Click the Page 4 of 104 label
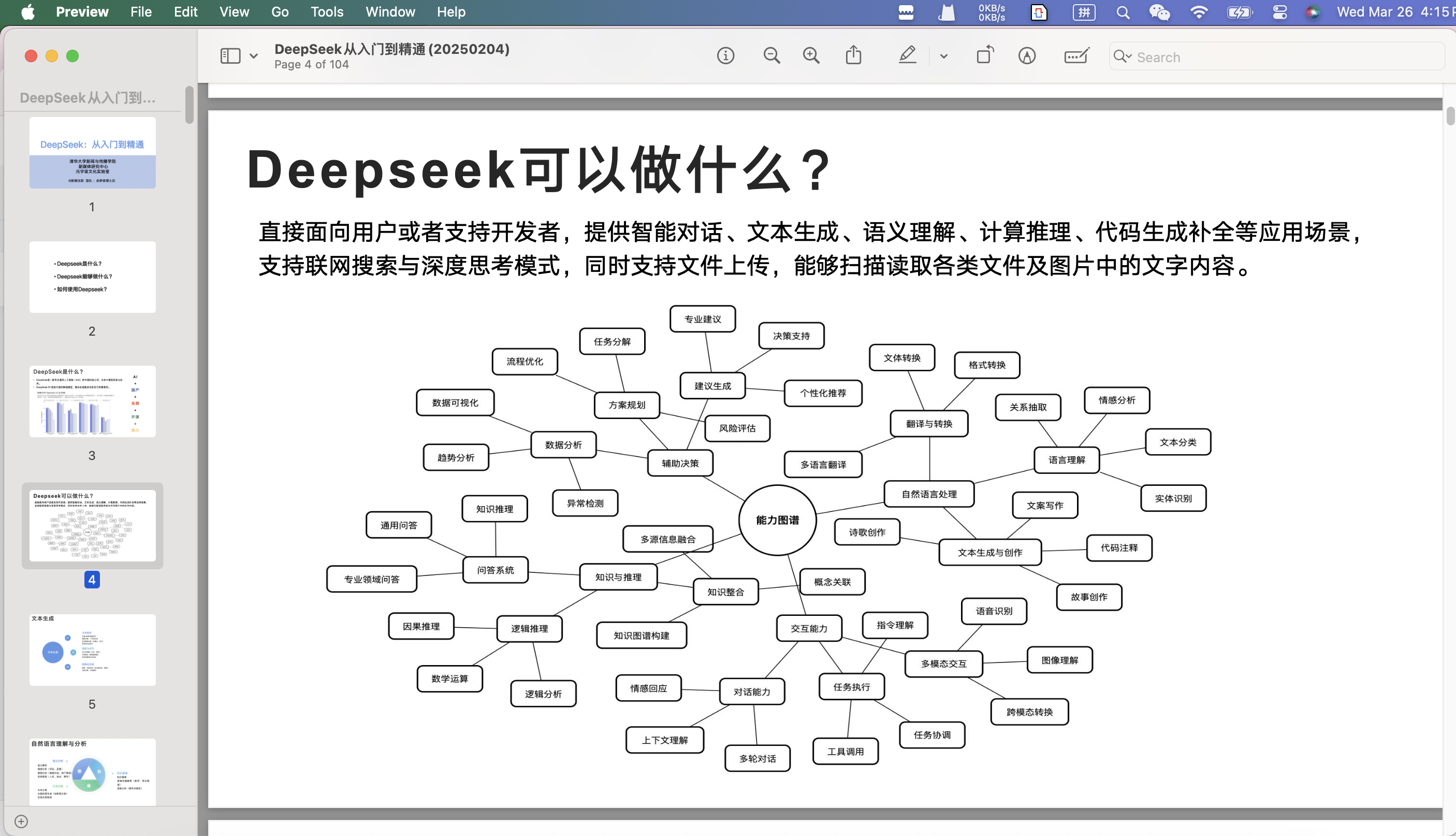Image resolution: width=1456 pixels, height=836 pixels. point(312,65)
